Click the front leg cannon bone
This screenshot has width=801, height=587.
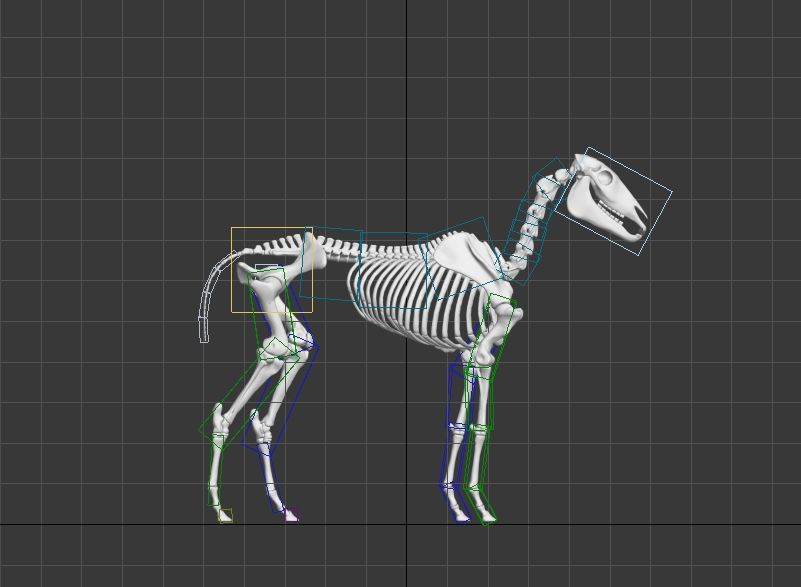[479, 458]
